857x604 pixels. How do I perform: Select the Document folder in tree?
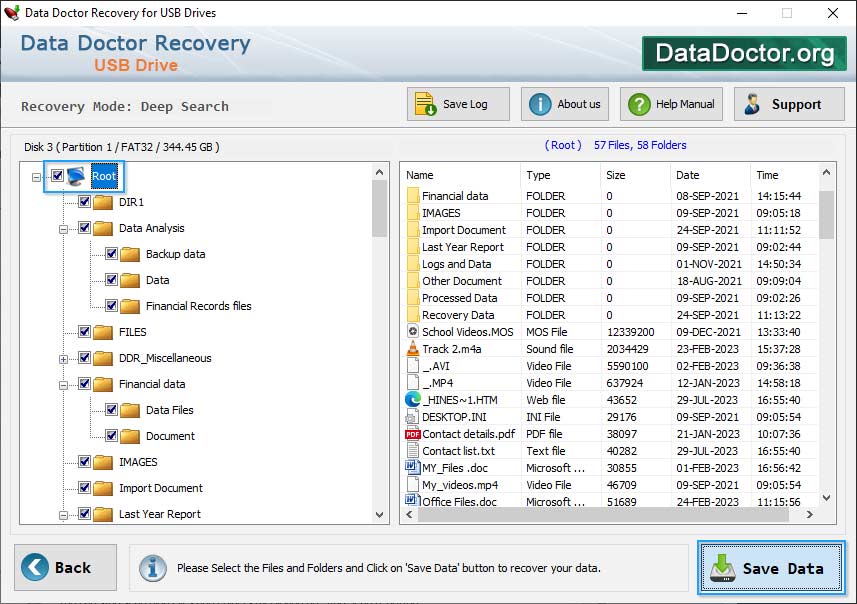tap(170, 436)
